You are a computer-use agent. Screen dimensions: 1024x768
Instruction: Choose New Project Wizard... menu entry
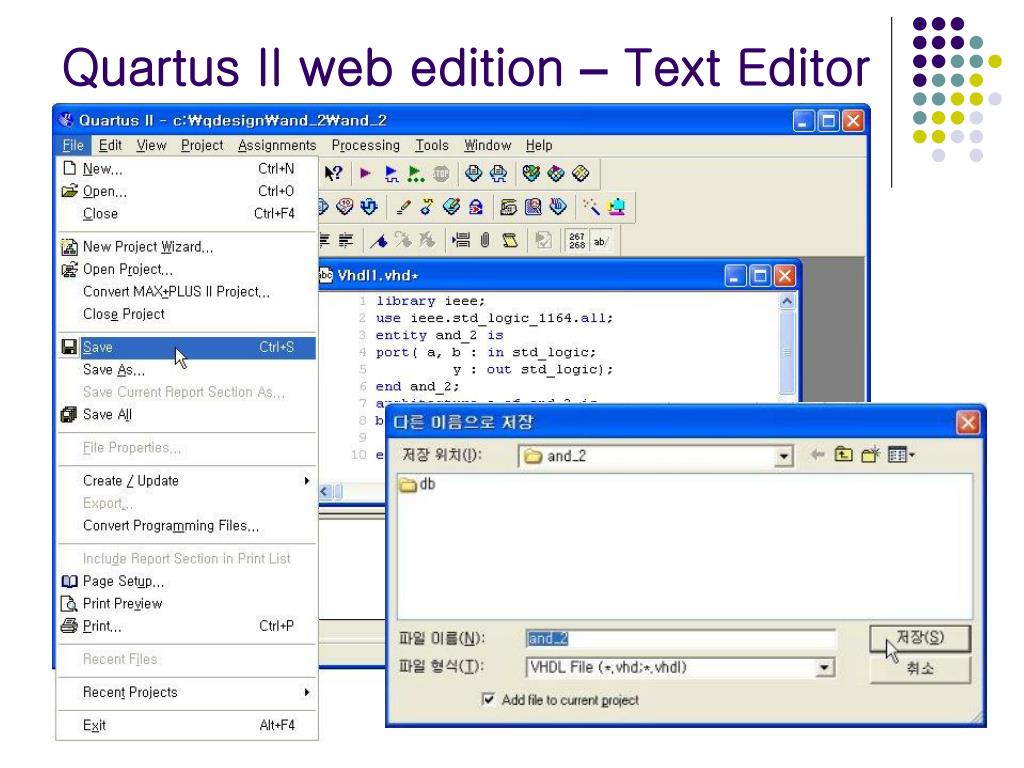pyautogui.click(x=187, y=247)
